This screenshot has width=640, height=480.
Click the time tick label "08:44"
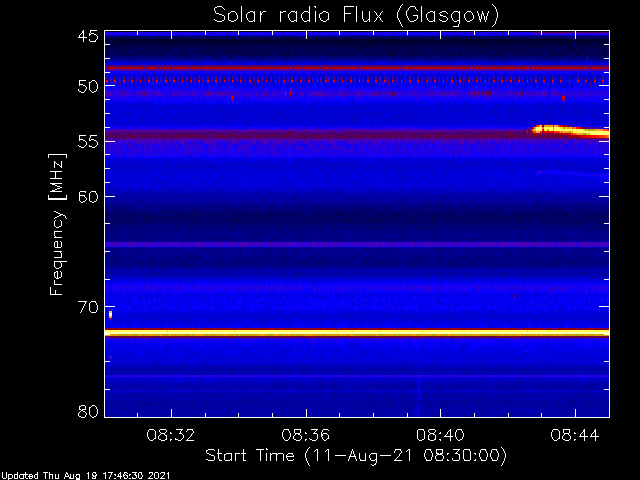click(x=575, y=435)
